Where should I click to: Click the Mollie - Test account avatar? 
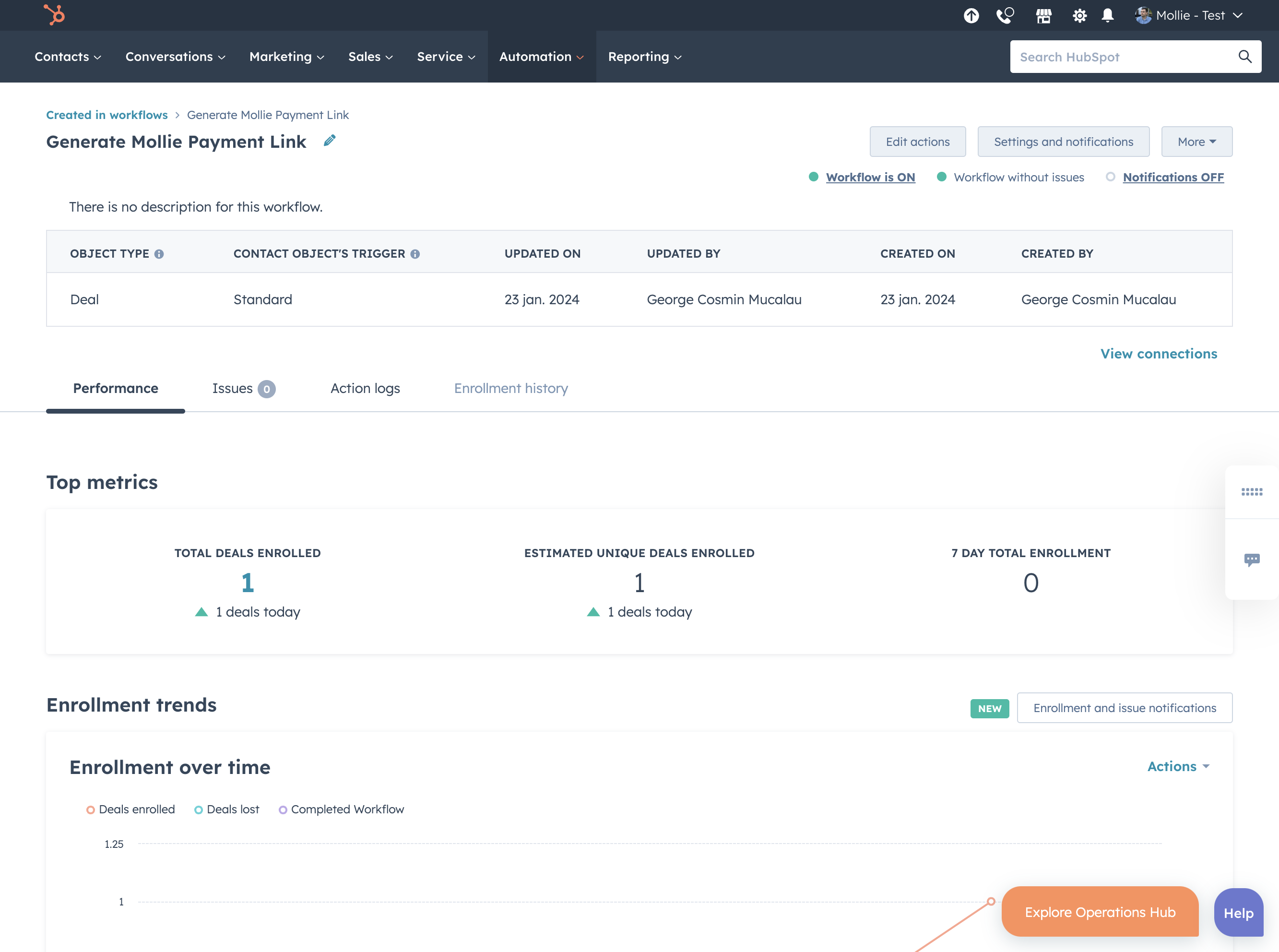pos(1143,15)
